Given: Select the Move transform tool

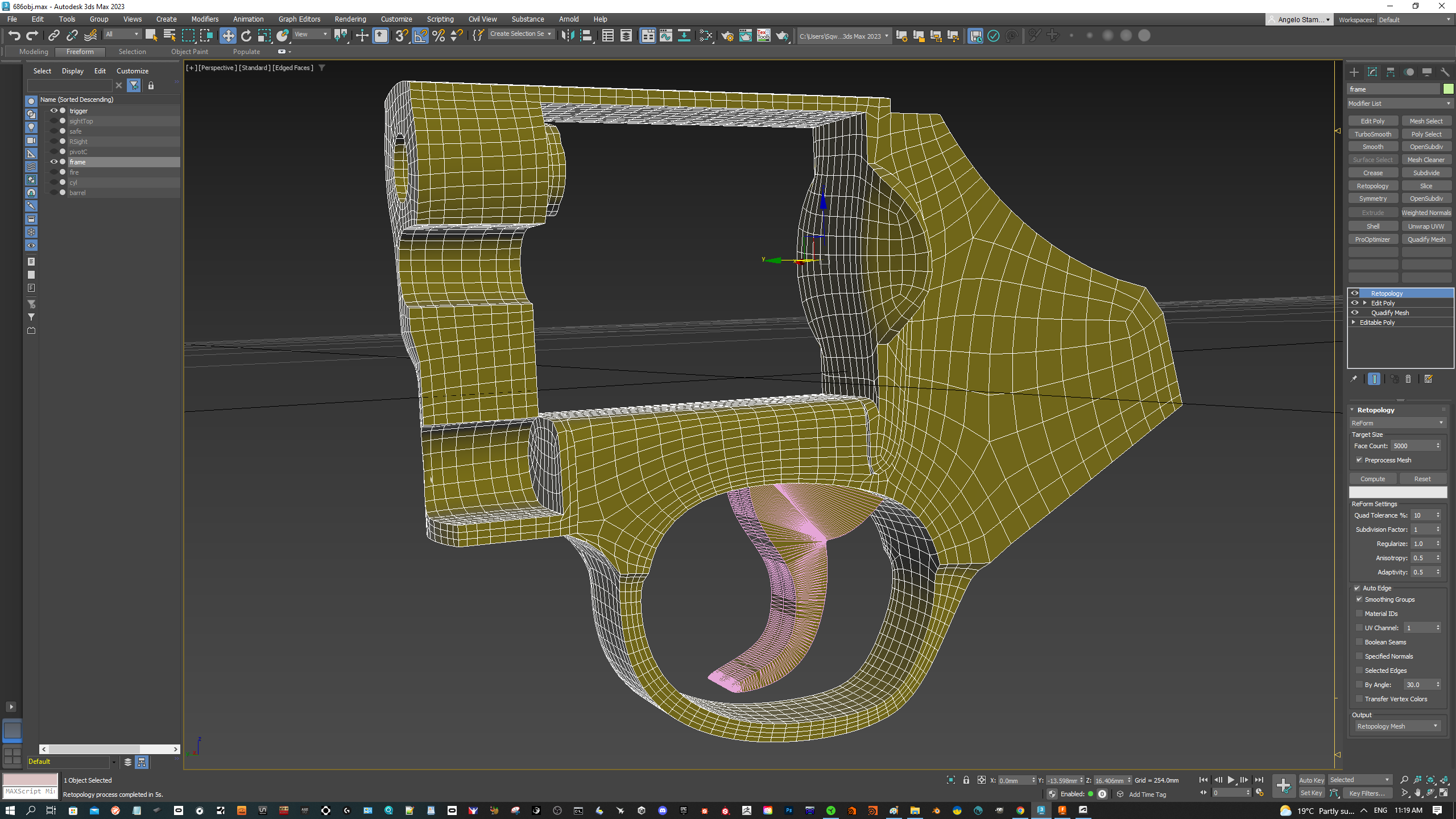Looking at the screenshot, I should 227,36.
